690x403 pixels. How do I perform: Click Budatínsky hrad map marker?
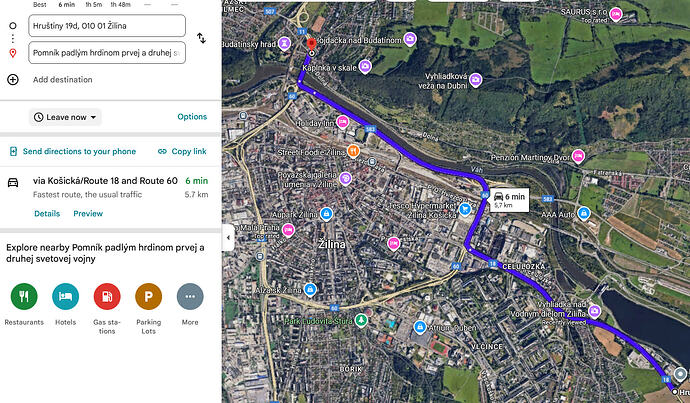pos(286,43)
